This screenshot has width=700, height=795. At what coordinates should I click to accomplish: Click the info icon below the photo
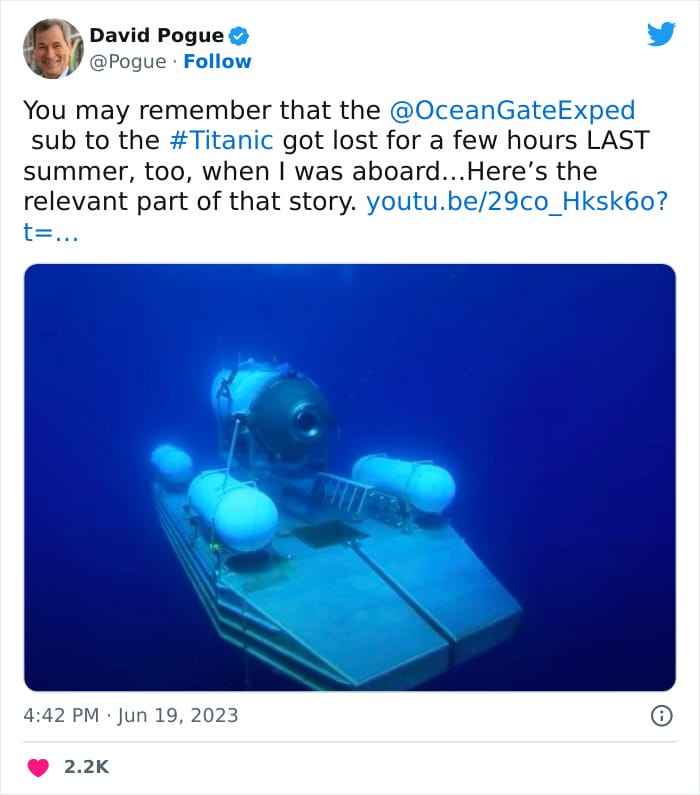point(661,715)
